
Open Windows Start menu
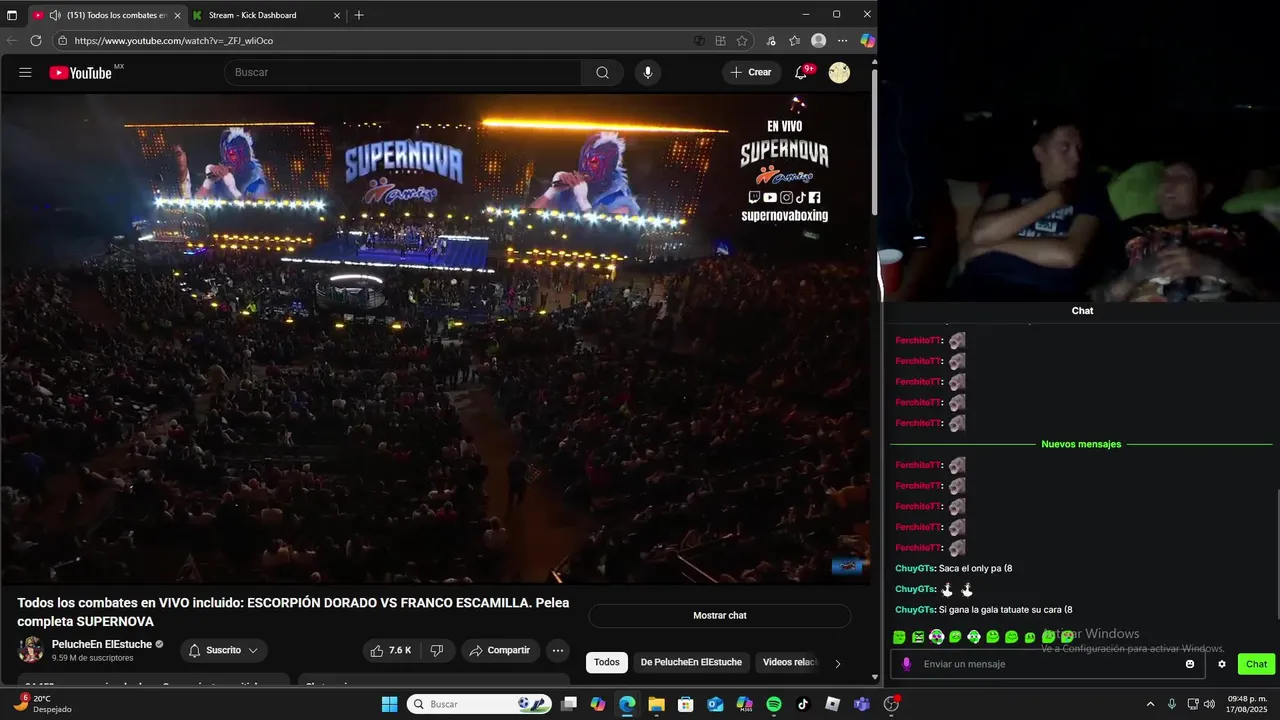pyautogui.click(x=390, y=704)
